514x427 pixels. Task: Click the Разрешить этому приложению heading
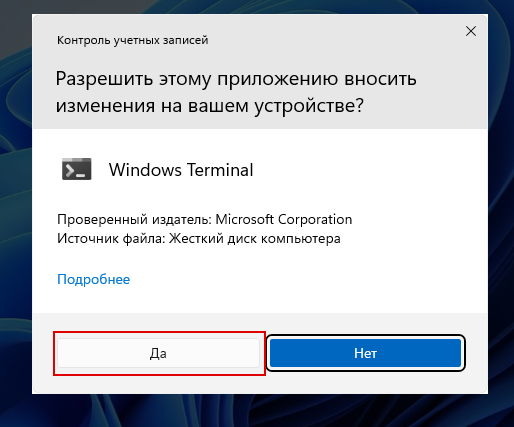pyautogui.click(x=236, y=92)
